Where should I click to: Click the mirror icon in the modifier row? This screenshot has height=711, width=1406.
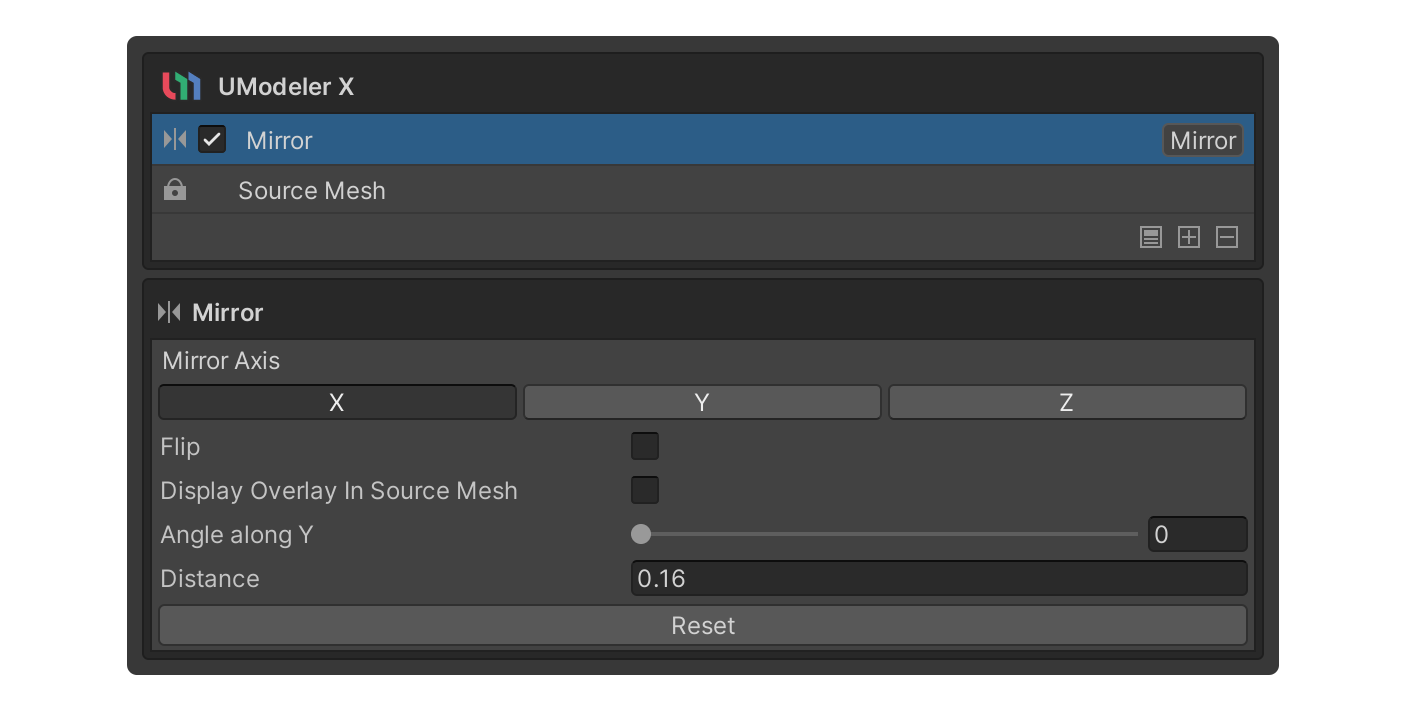tap(174, 140)
